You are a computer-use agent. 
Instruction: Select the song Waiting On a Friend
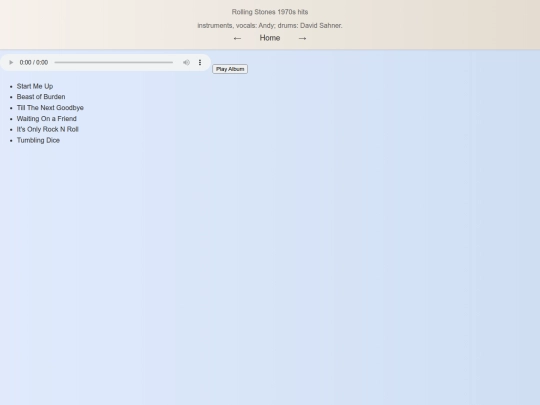pos(47,119)
